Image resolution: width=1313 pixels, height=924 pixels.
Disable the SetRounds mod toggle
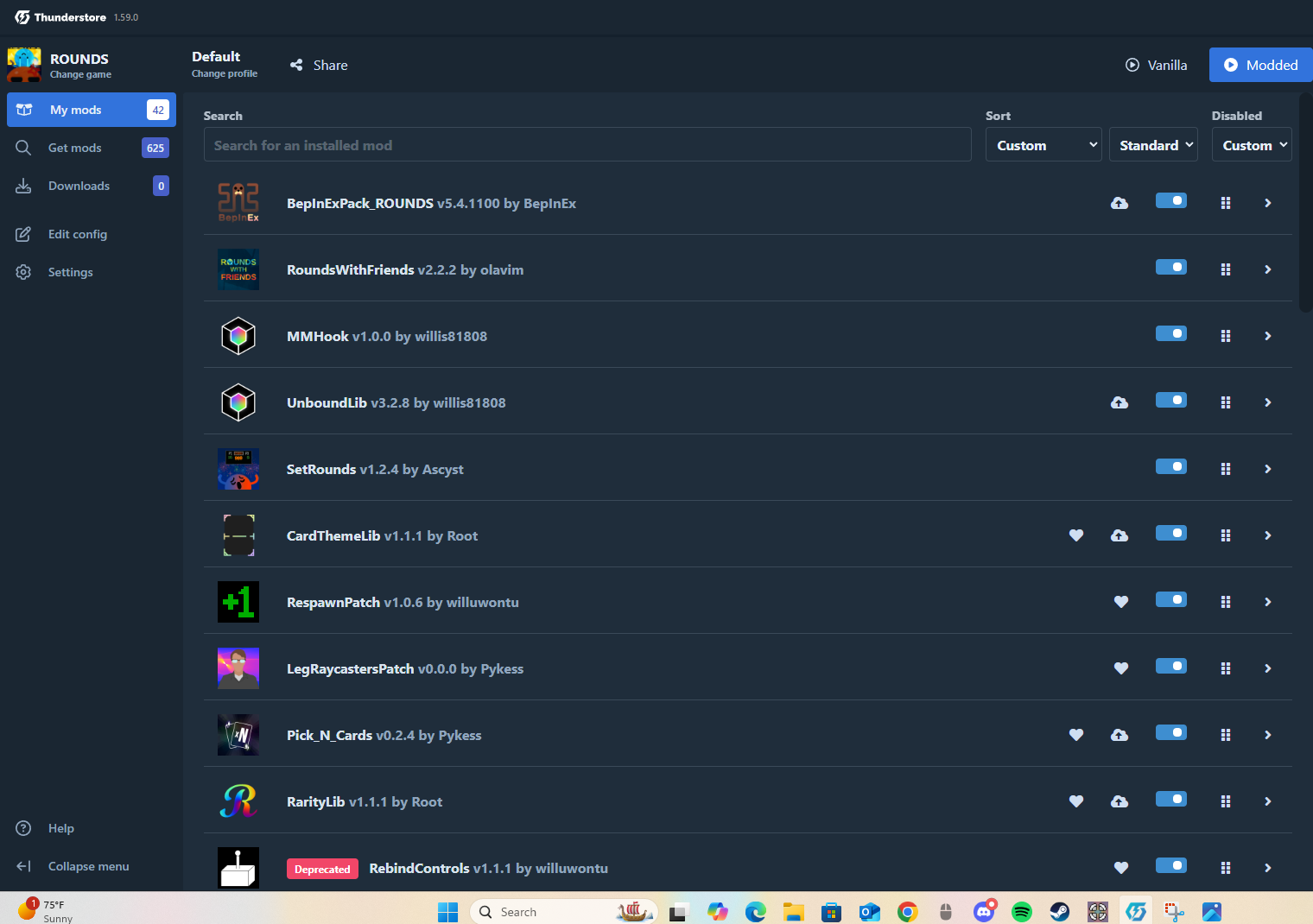tap(1171, 466)
